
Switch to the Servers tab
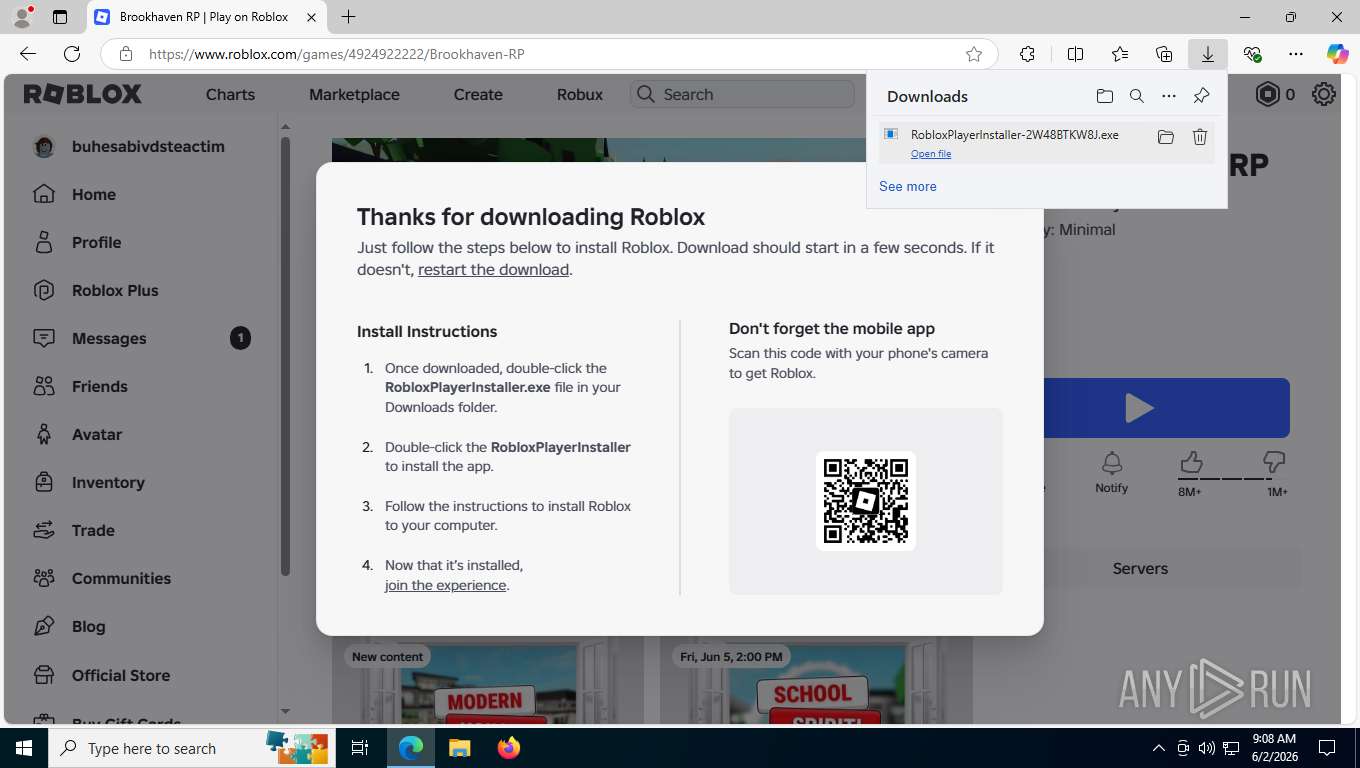coord(1140,568)
